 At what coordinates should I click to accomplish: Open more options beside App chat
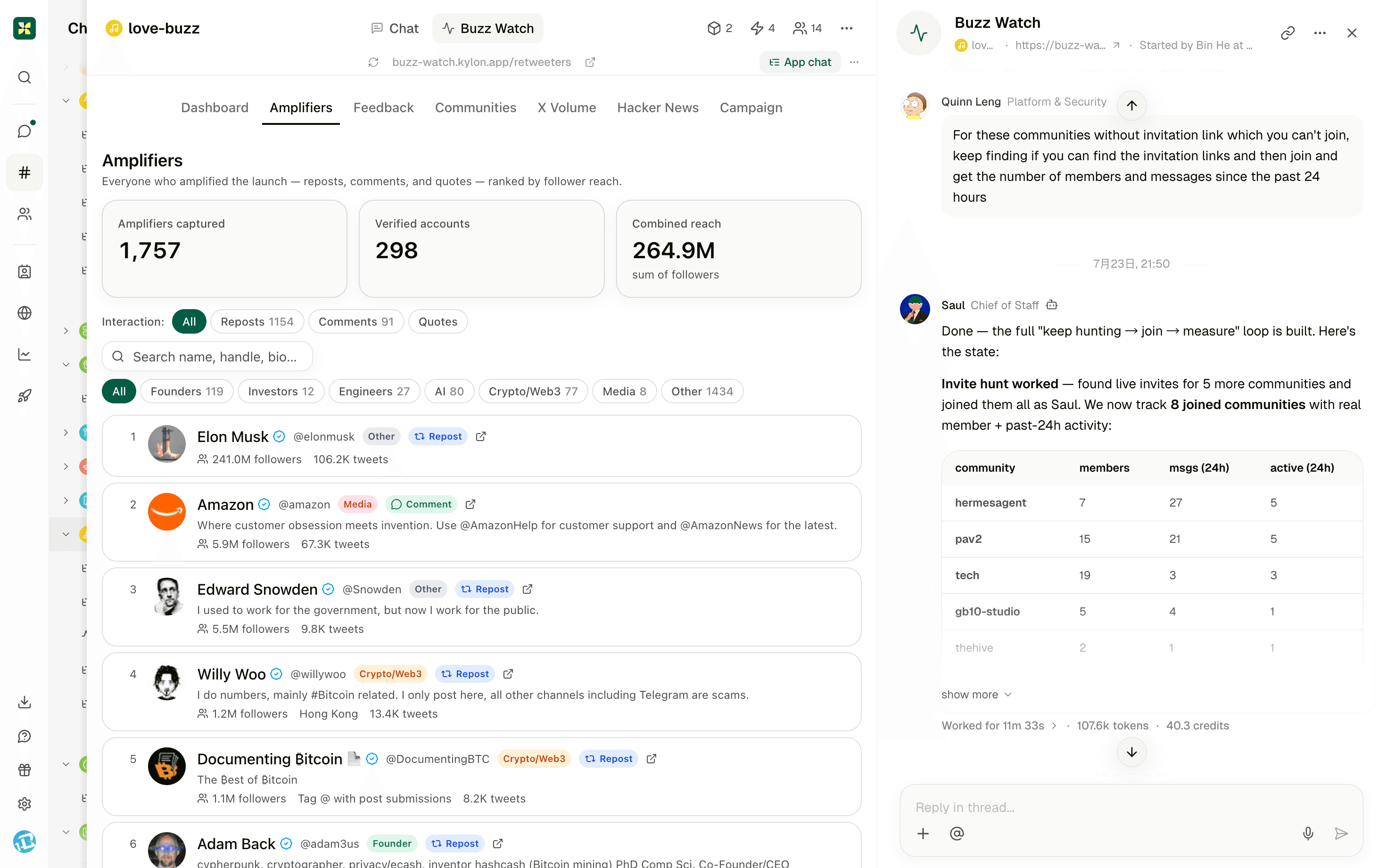click(x=854, y=62)
